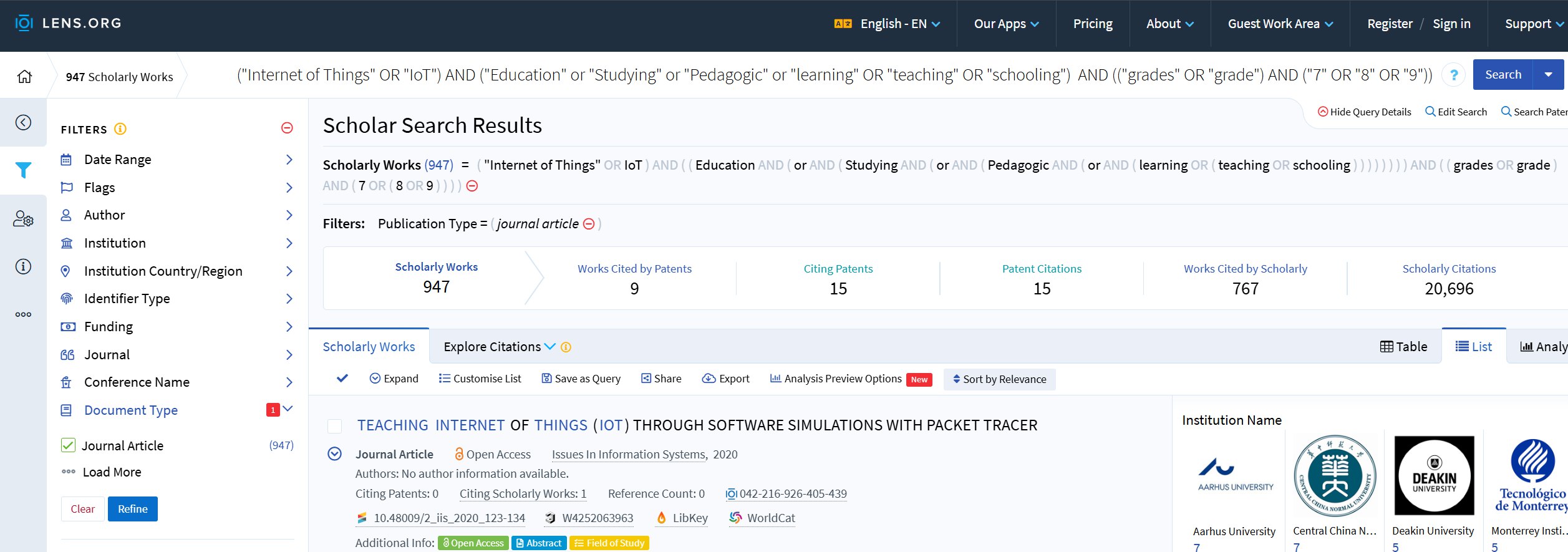Open the filter funnel icon panel
The width and height of the screenshot is (1568, 552).
[23, 170]
